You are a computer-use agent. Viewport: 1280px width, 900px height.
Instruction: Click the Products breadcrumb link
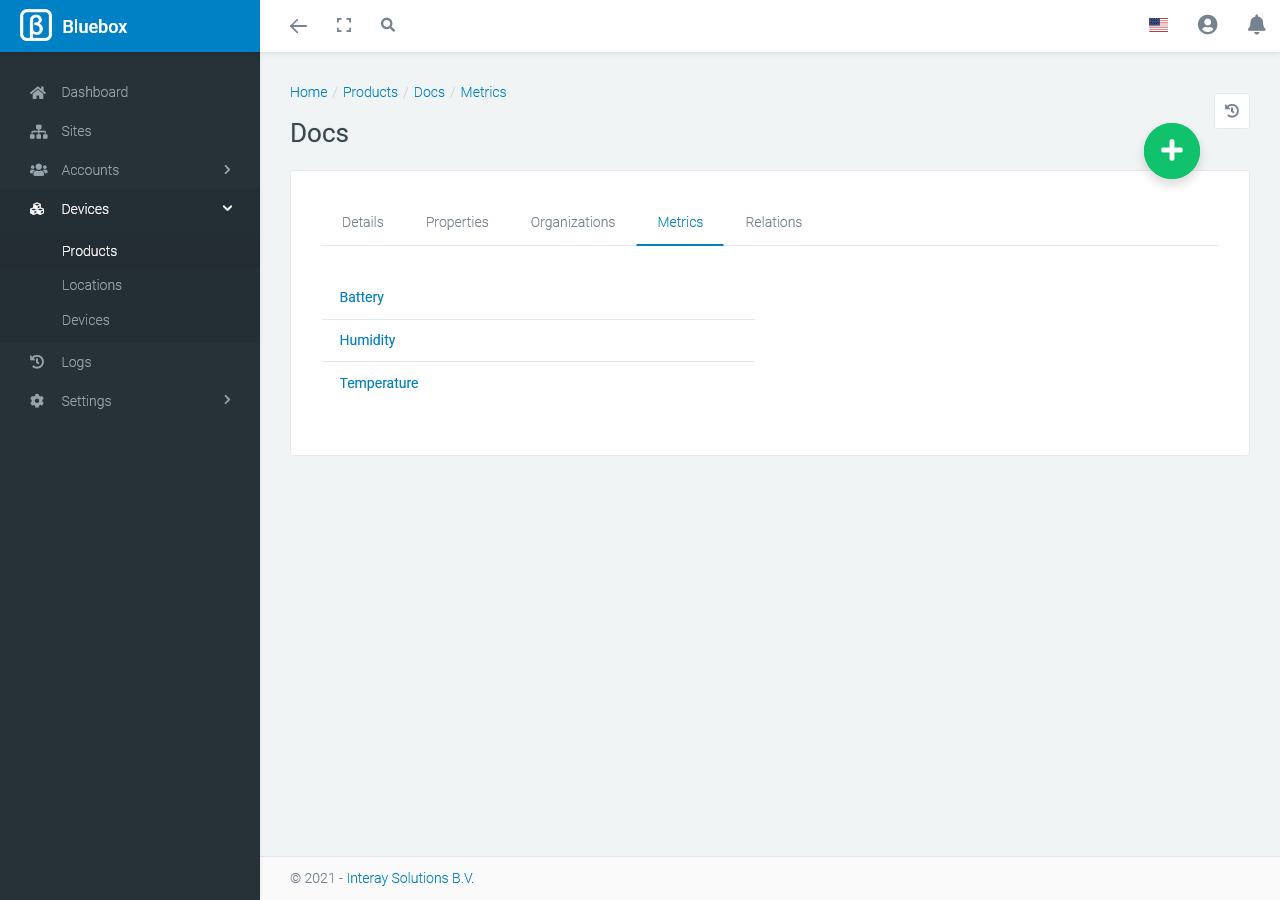pos(370,92)
